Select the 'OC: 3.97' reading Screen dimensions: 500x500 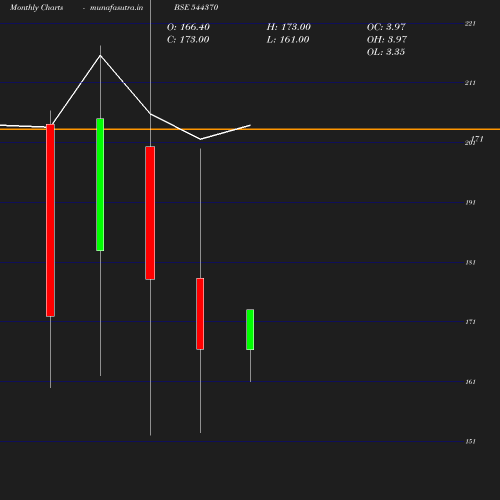(386, 27)
